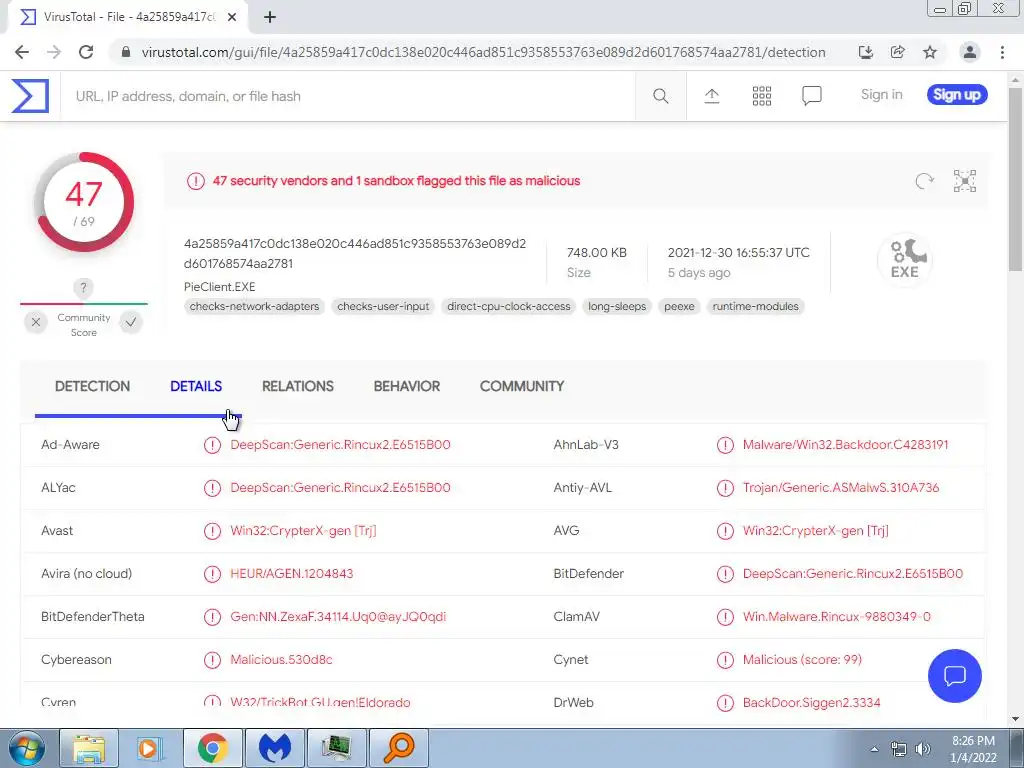The width and height of the screenshot is (1024, 768).
Task: Focus the URL, IP address, domain search field
Action: pos(347,96)
